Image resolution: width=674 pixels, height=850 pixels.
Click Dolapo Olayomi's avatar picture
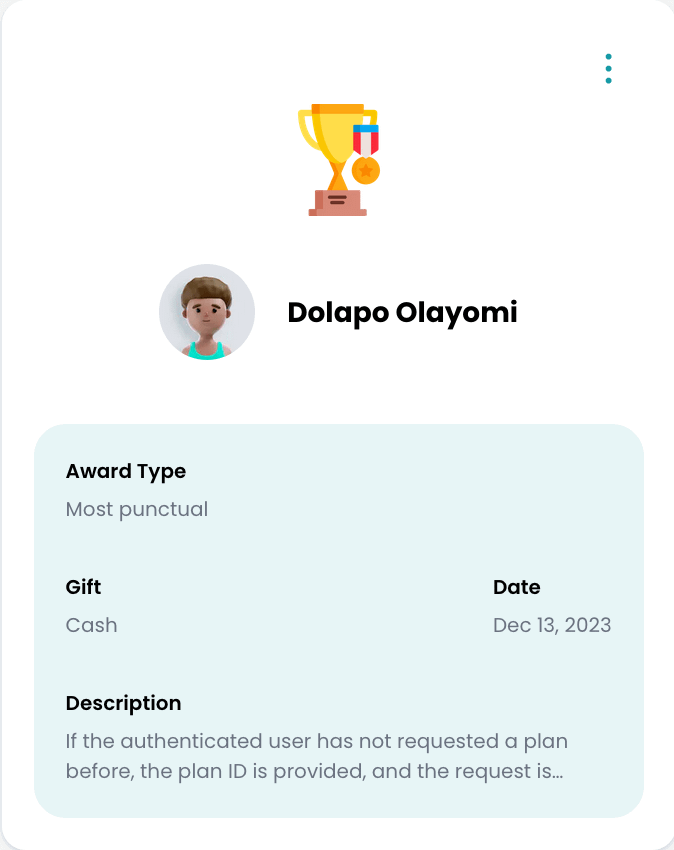pos(207,312)
